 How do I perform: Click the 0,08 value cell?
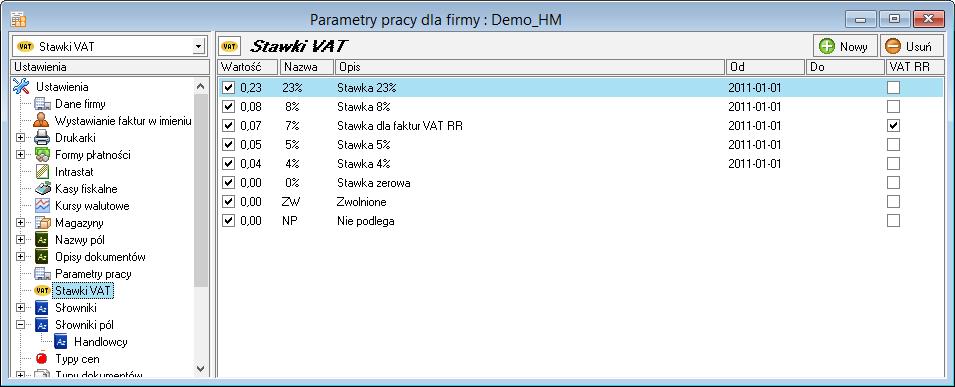[x=251, y=107]
